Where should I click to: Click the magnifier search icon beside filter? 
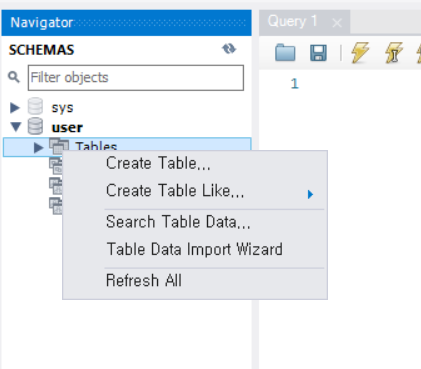coord(14,77)
